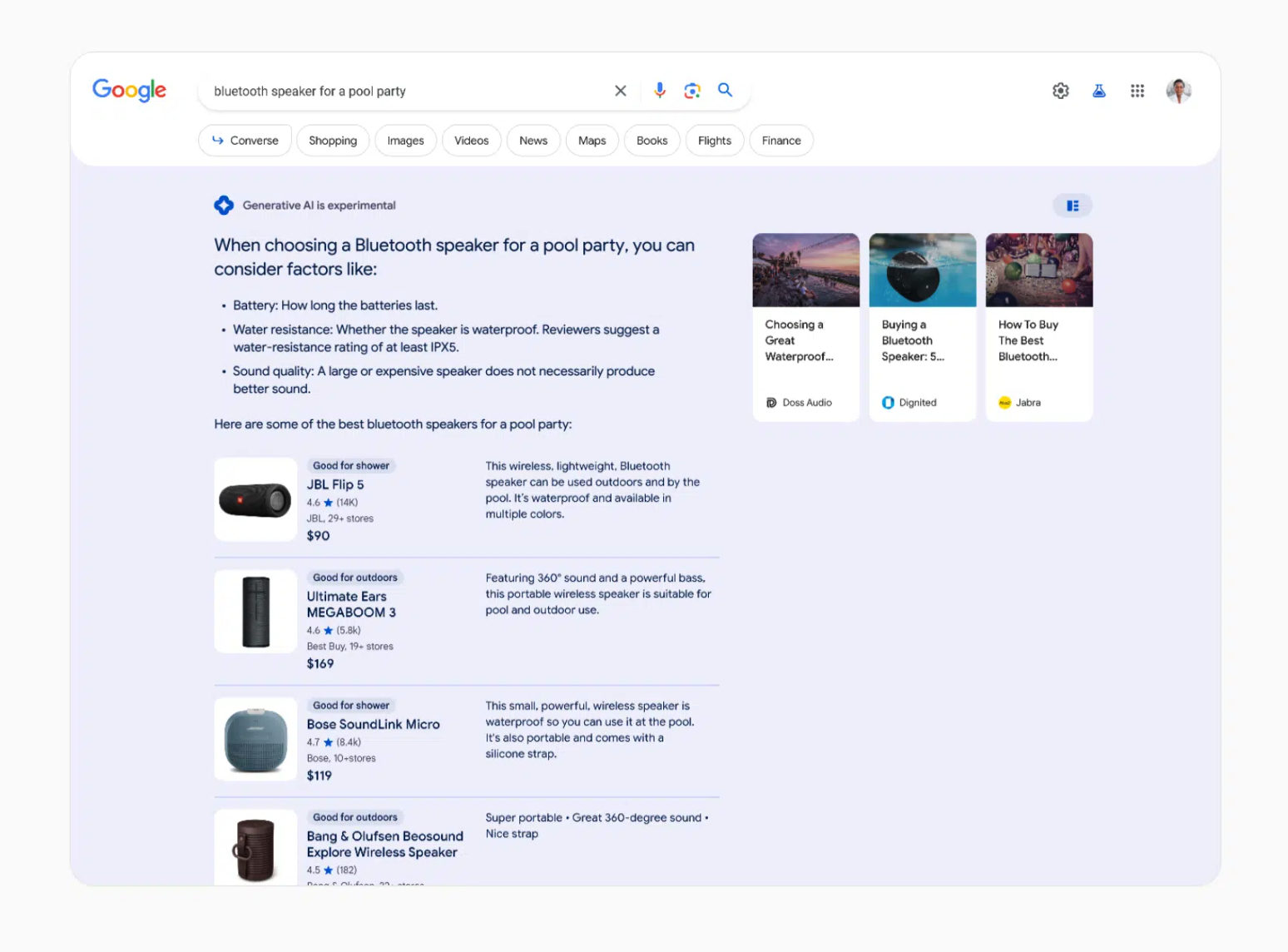Click 'Bose, 10+stores' text

click(x=341, y=758)
